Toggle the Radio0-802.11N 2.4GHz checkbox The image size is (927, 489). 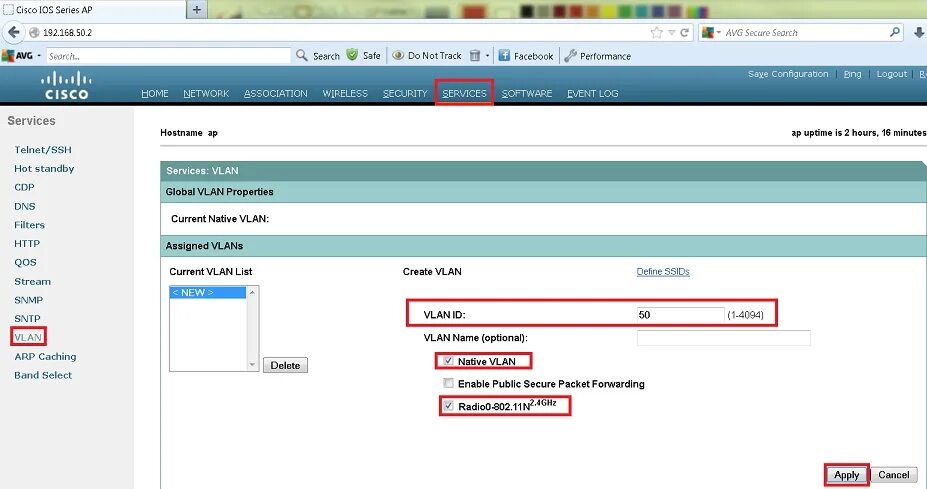point(448,406)
